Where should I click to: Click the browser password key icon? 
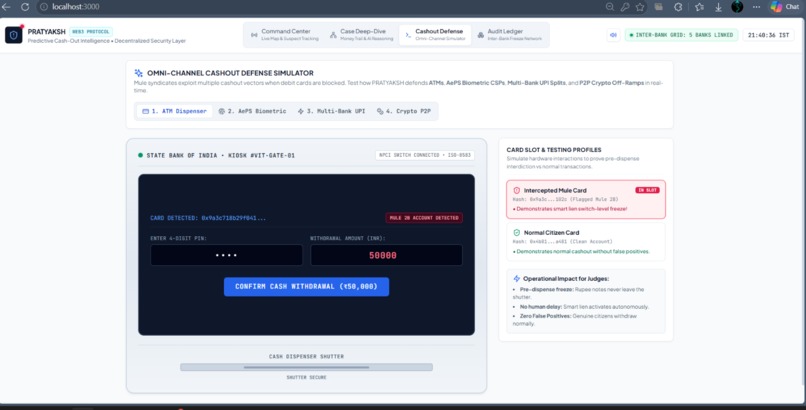tap(625, 7)
